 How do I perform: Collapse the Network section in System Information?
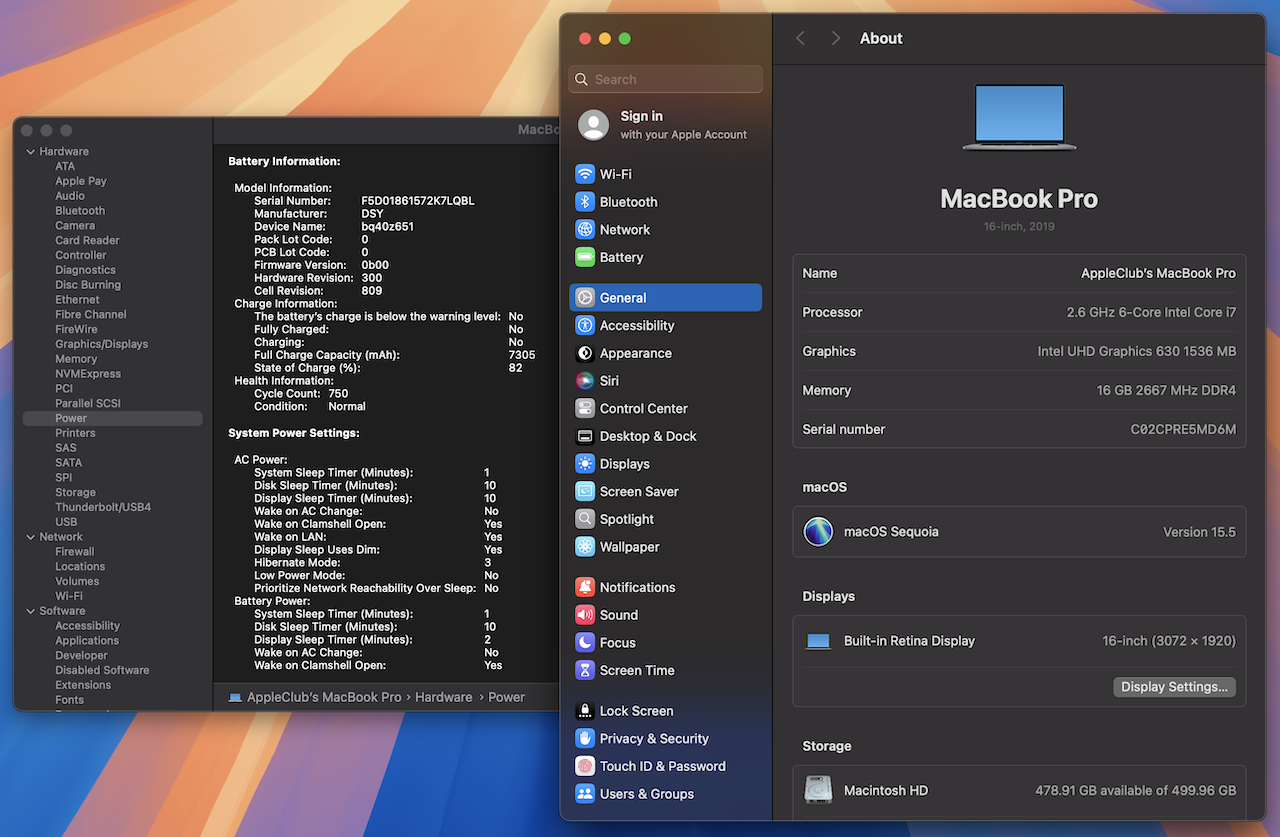31,537
